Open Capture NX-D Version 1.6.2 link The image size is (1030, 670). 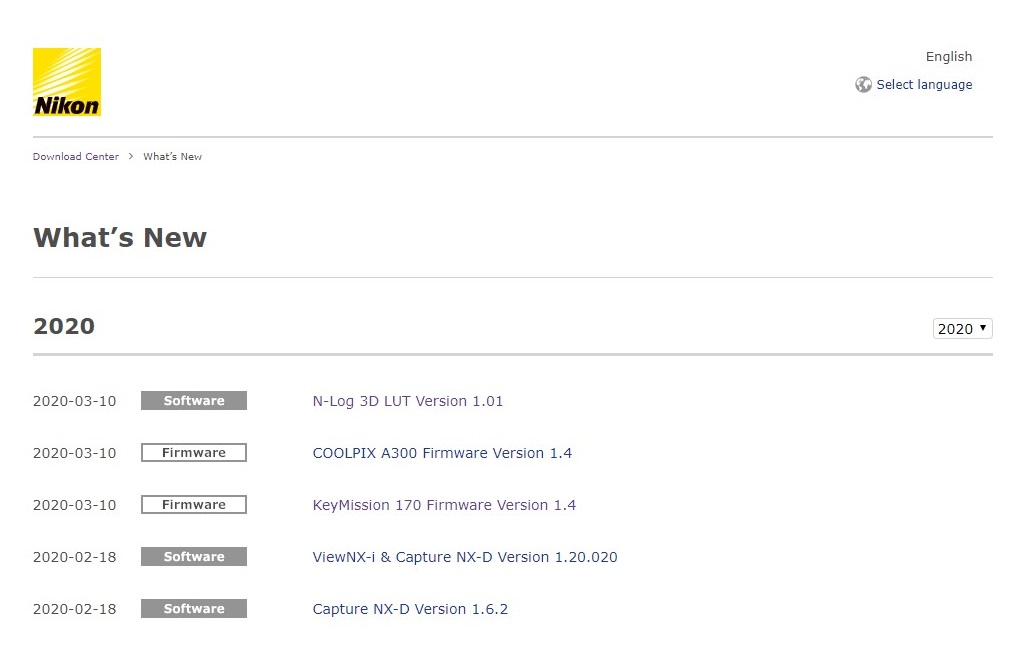410,609
